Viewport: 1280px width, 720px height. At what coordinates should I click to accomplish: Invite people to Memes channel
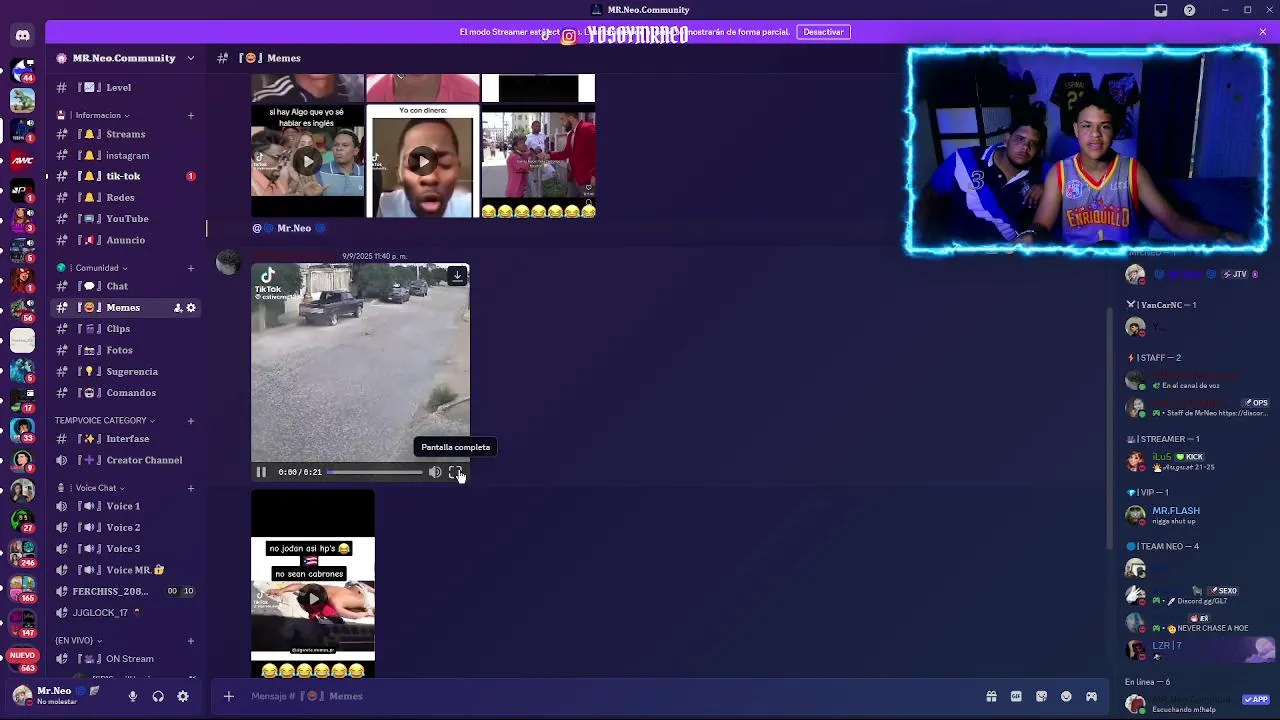tap(178, 307)
